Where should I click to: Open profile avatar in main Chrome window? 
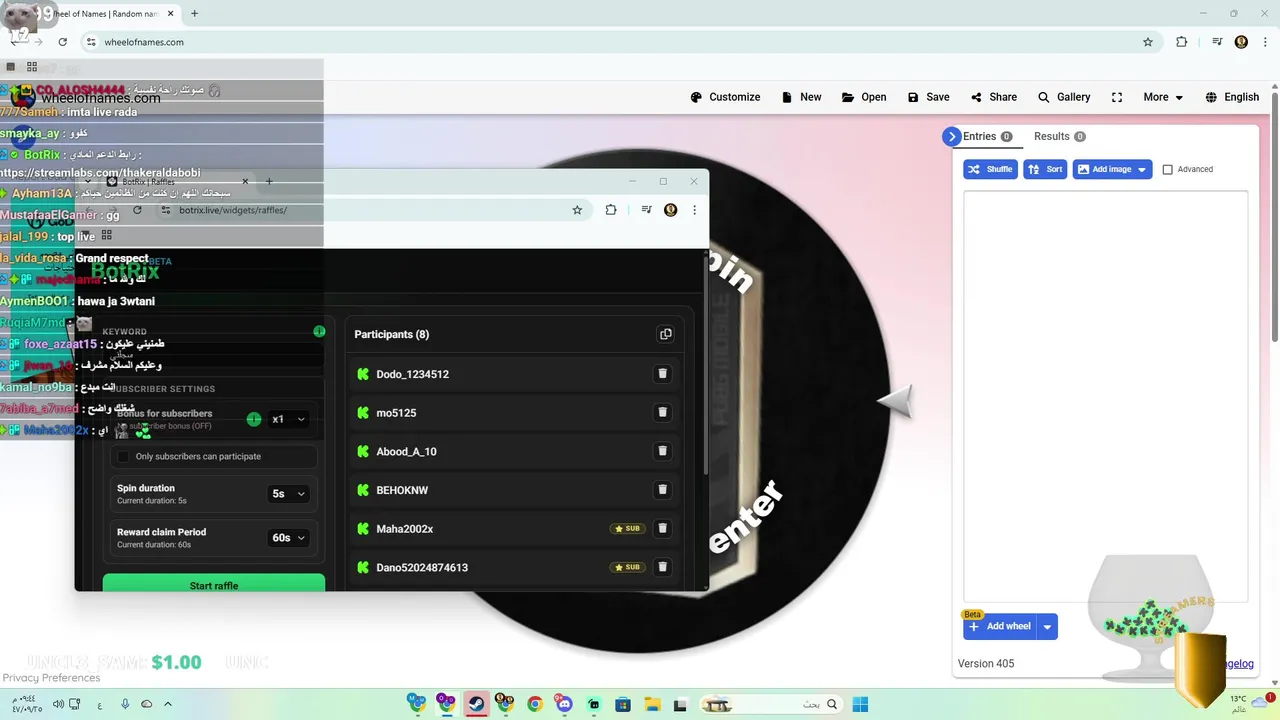(x=1241, y=42)
